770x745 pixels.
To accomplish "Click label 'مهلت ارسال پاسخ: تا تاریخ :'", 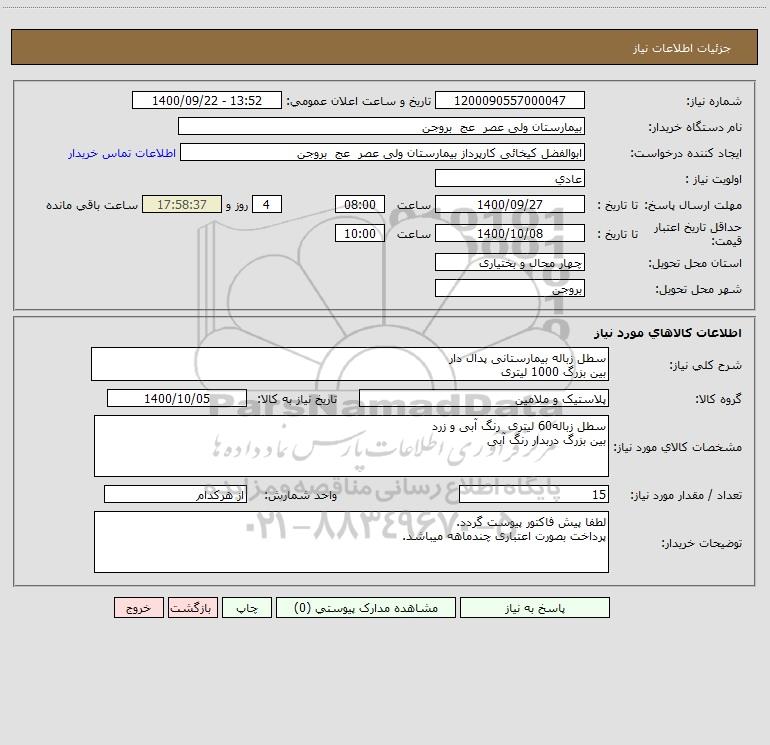I will tap(669, 205).
